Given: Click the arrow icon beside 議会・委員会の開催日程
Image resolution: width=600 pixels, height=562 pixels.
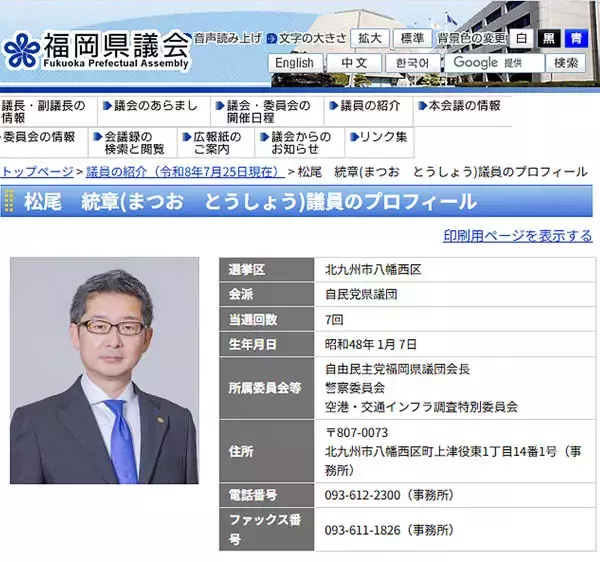Looking at the screenshot, I should tap(220, 105).
